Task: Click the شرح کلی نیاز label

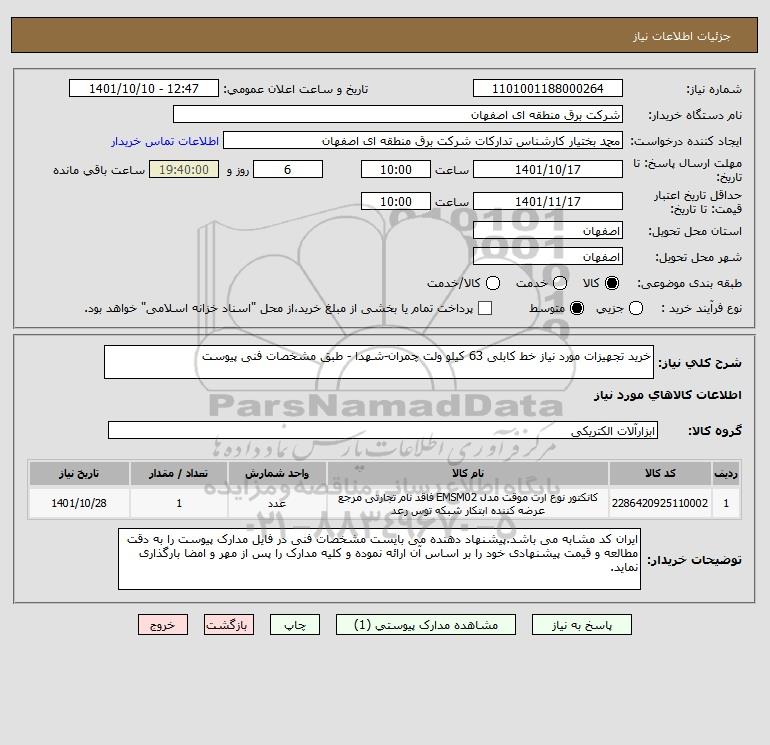Action: tap(700, 363)
